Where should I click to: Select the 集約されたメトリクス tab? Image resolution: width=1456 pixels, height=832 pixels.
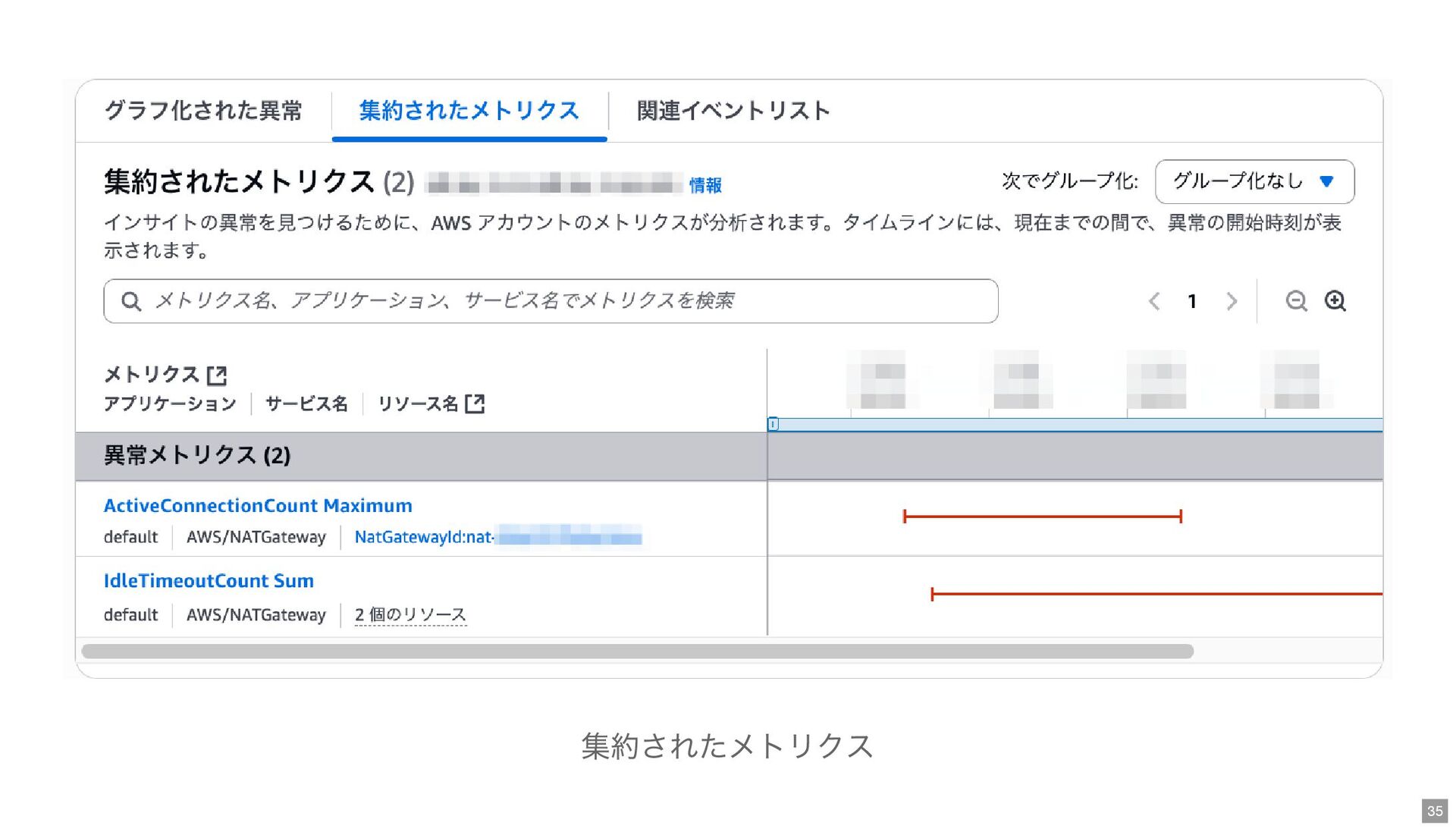[469, 111]
